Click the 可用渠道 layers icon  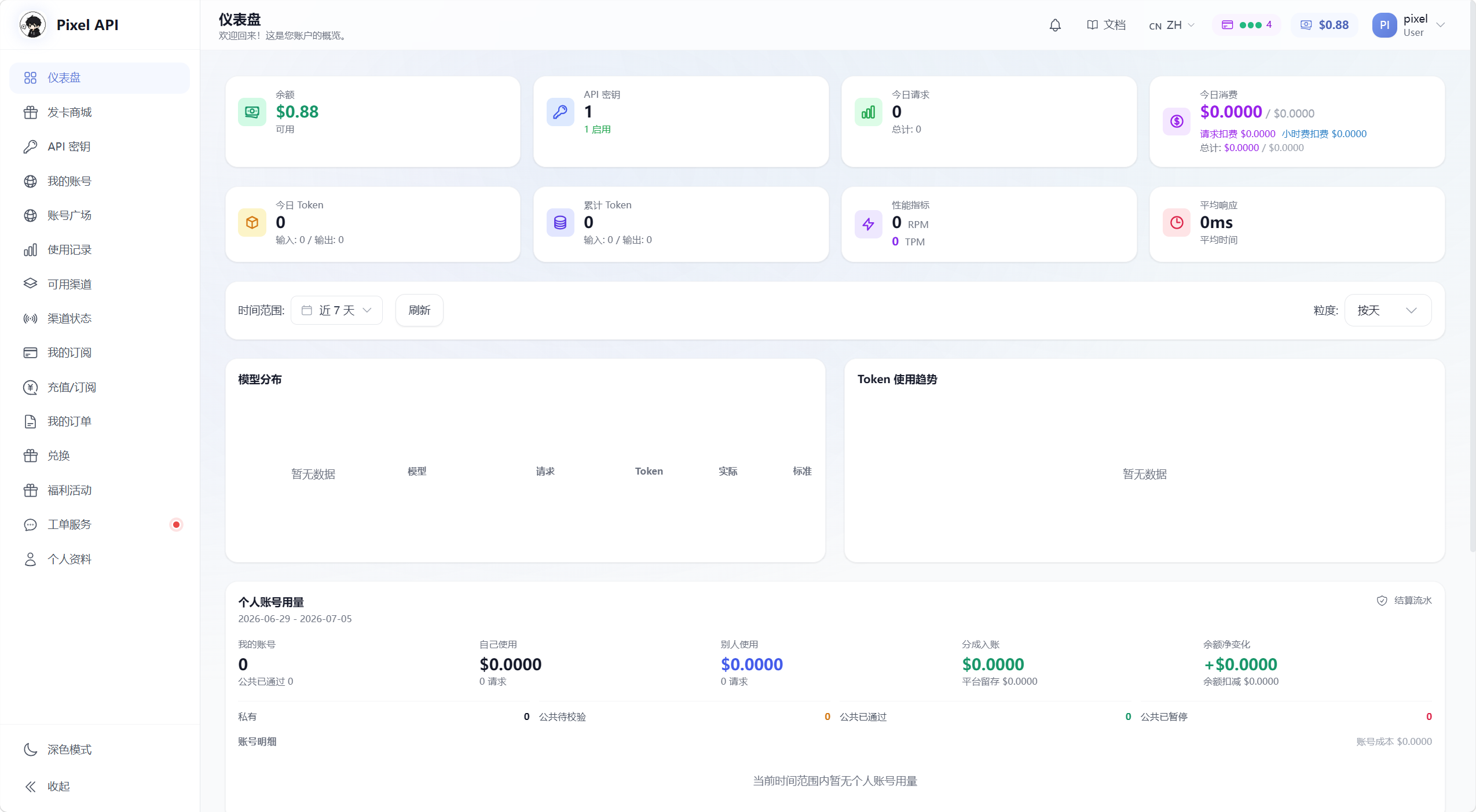coord(30,284)
